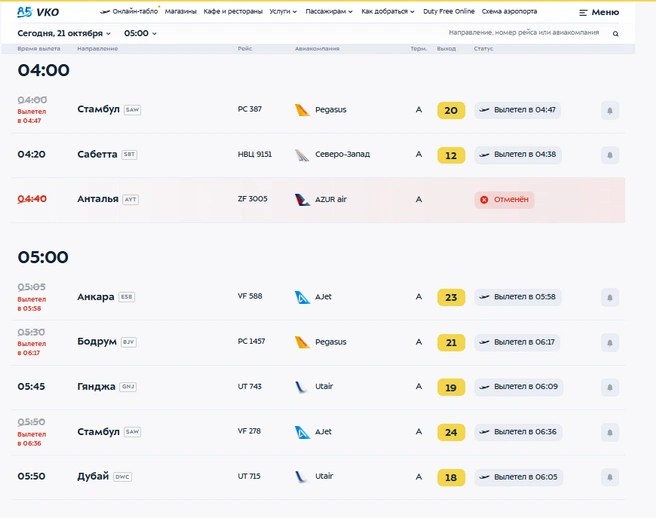
Task: Click gate 21 badge
Action: click(x=451, y=343)
